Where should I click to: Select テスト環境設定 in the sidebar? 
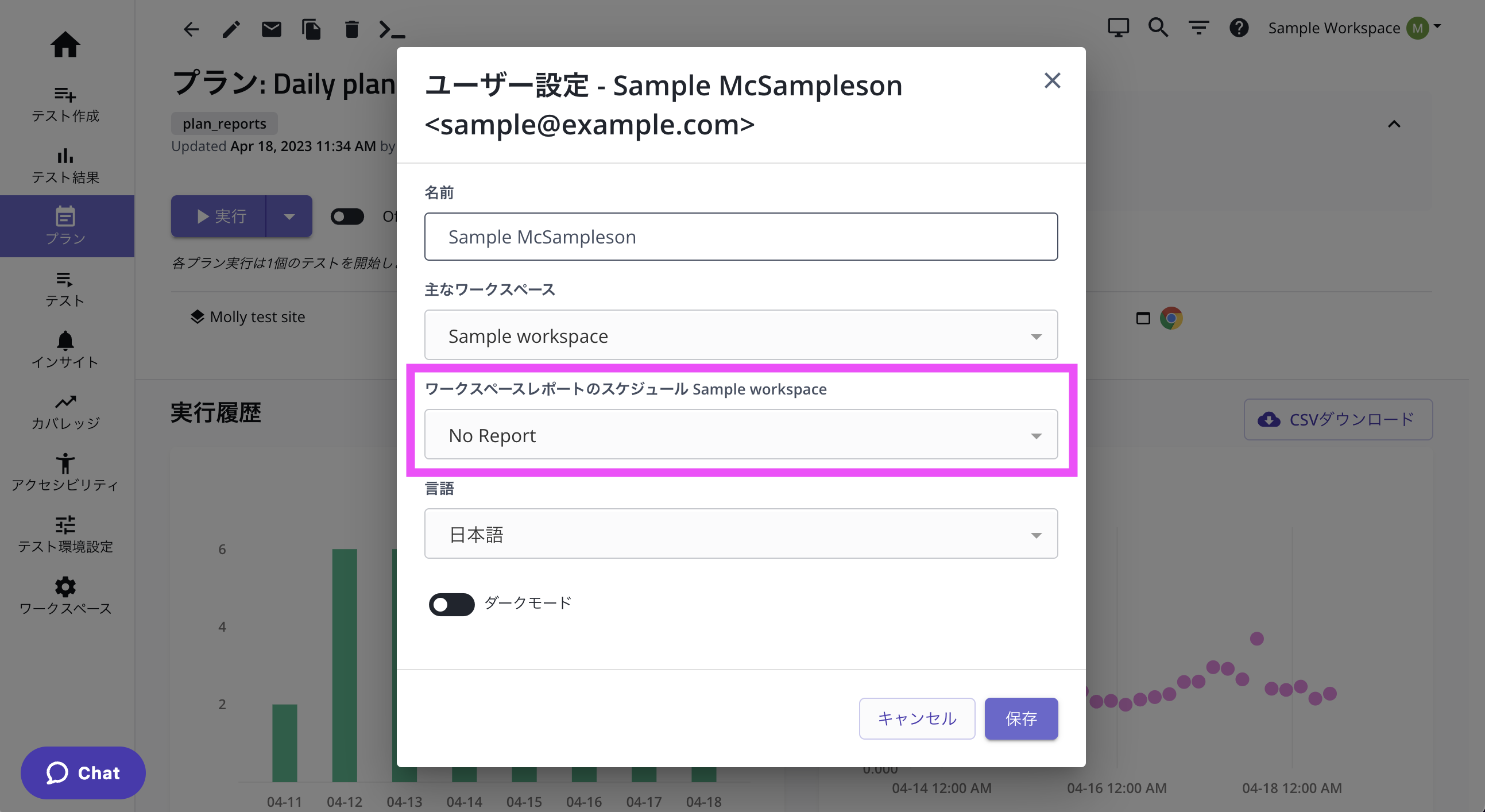[65, 533]
